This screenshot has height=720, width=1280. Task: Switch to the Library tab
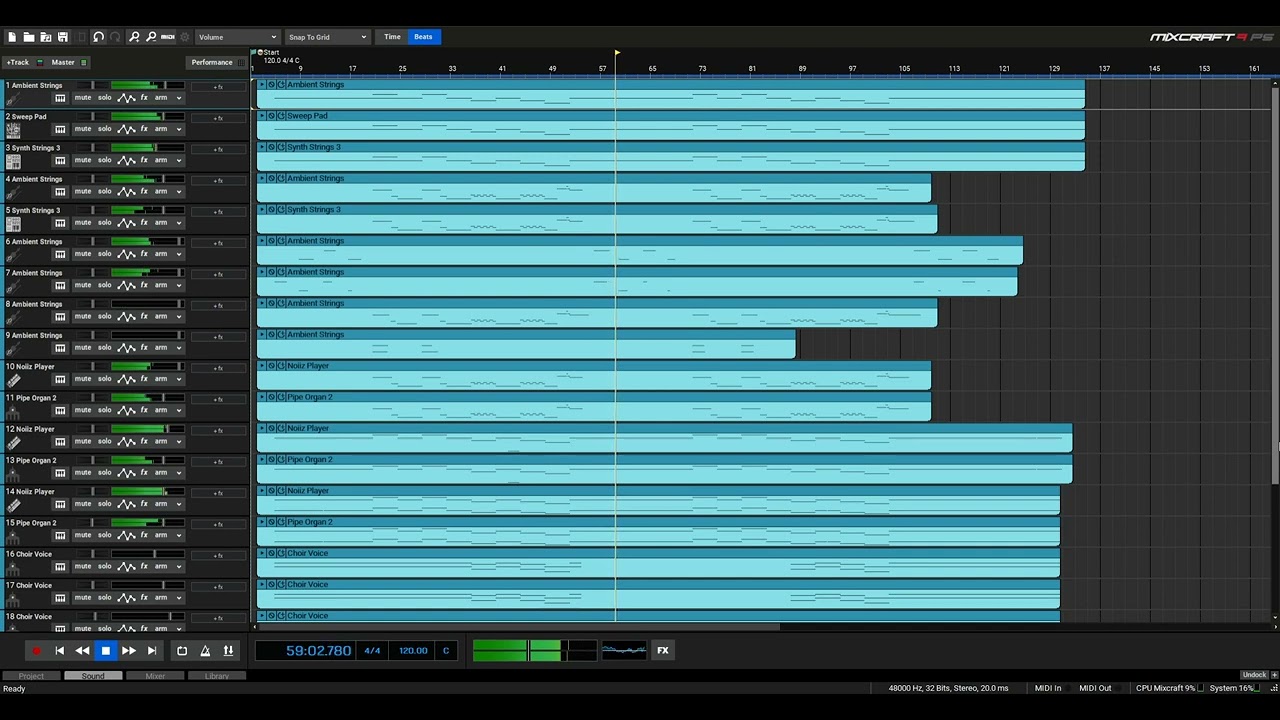pos(217,676)
